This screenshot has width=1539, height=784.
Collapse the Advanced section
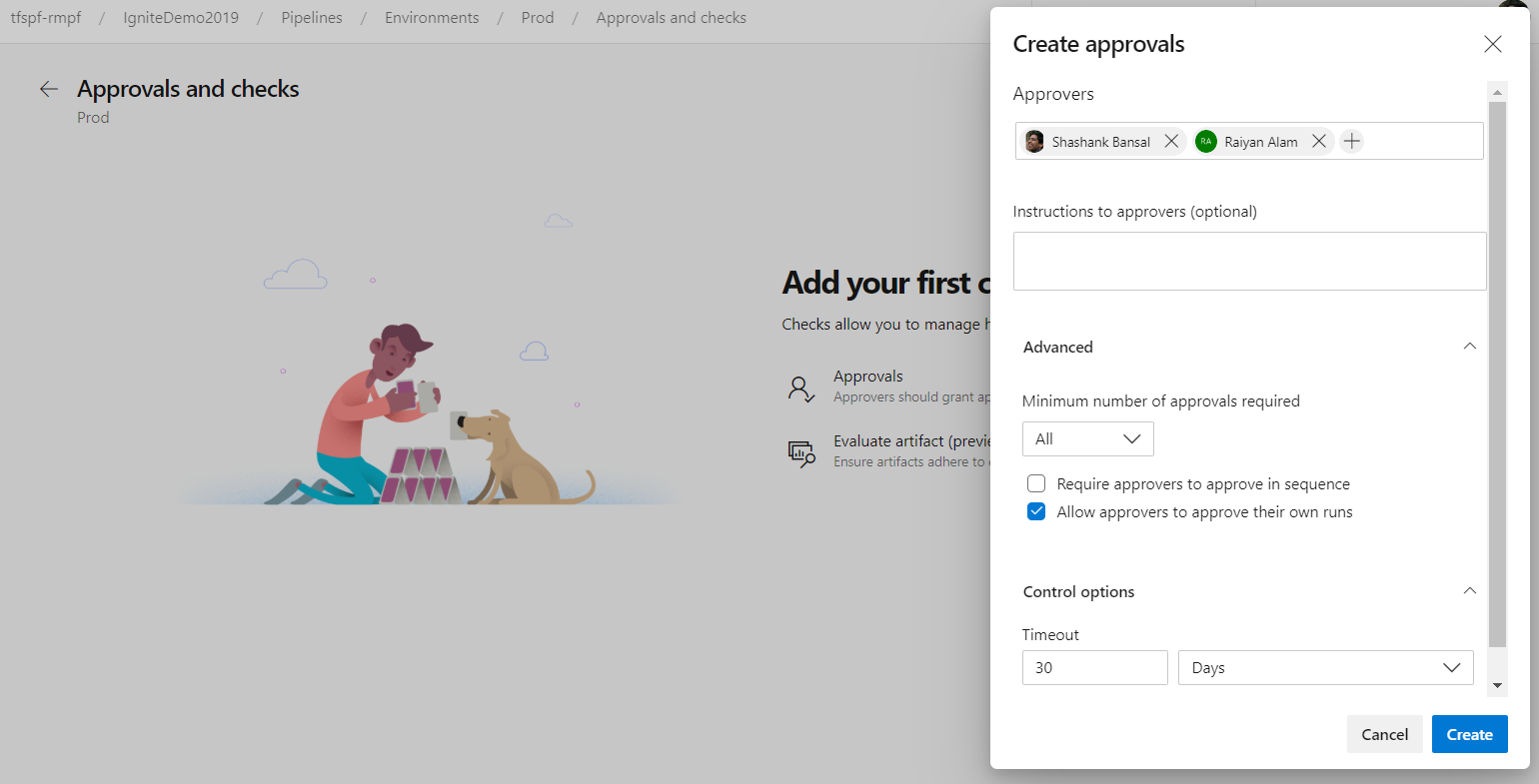1469,347
